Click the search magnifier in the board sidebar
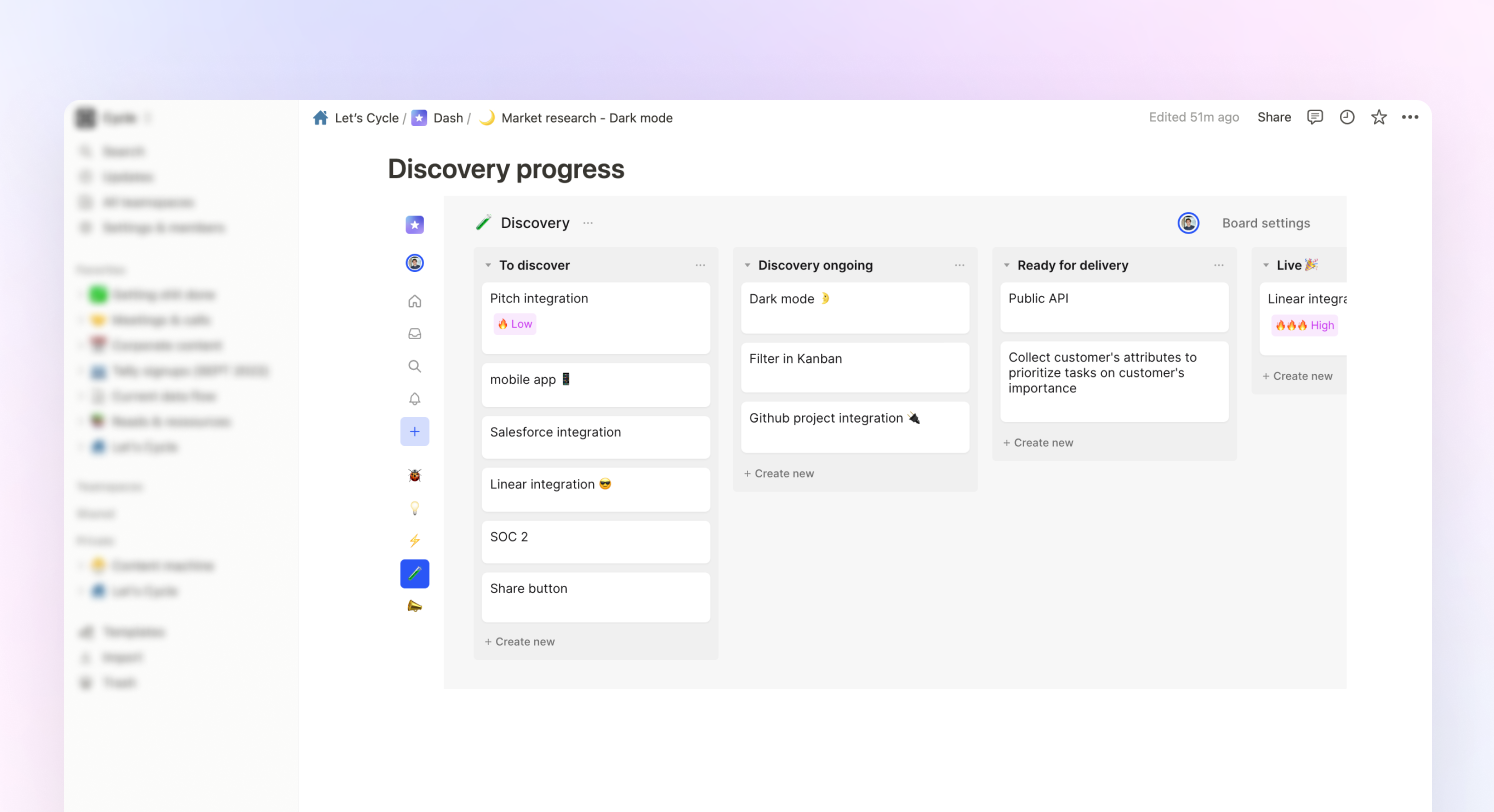1494x812 pixels. click(x=415, y=367)
